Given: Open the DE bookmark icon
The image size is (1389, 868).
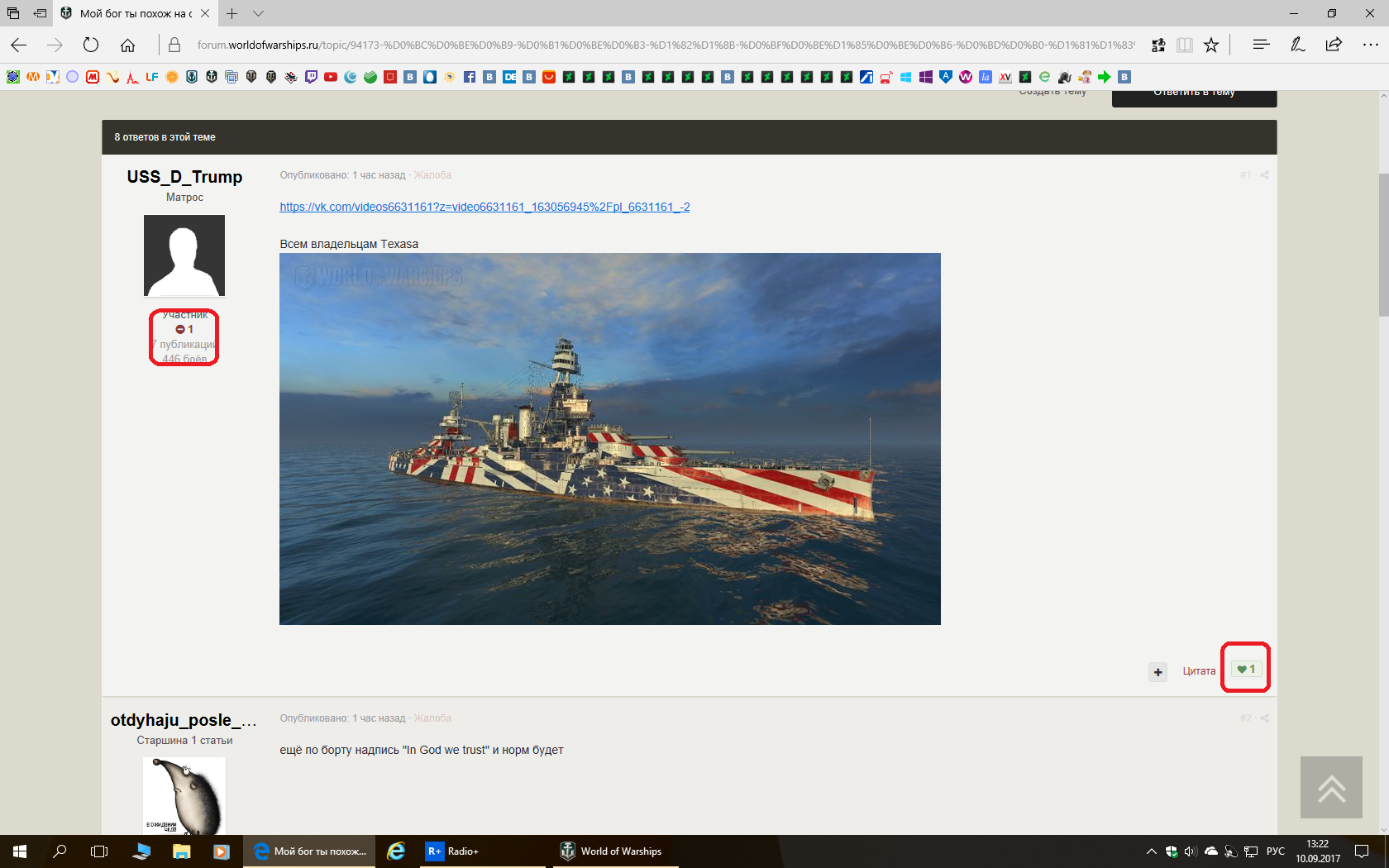Looking at the screenshot, I should click(x=509, y=77).
